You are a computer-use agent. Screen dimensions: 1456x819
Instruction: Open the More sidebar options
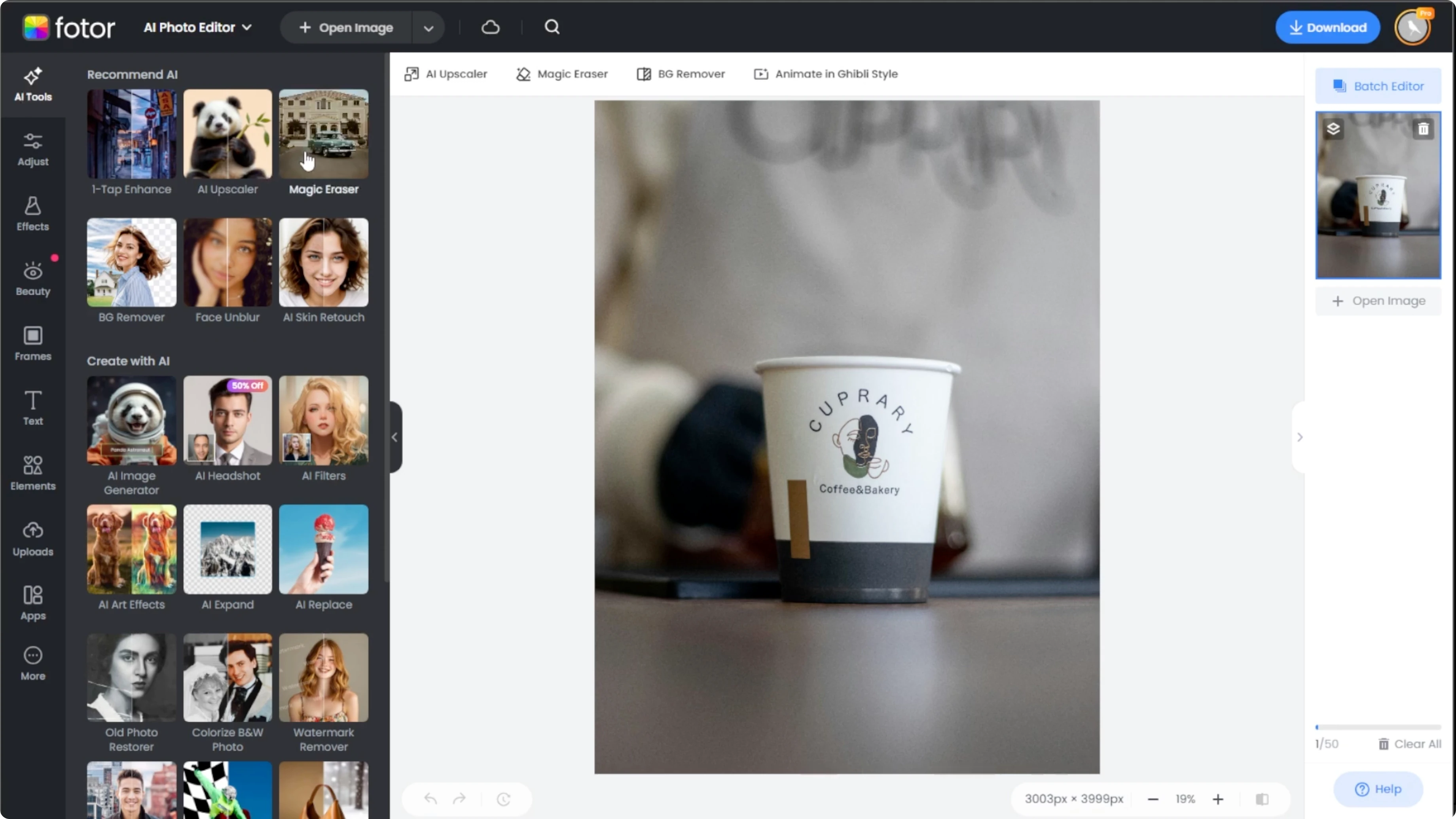point(33,664)
